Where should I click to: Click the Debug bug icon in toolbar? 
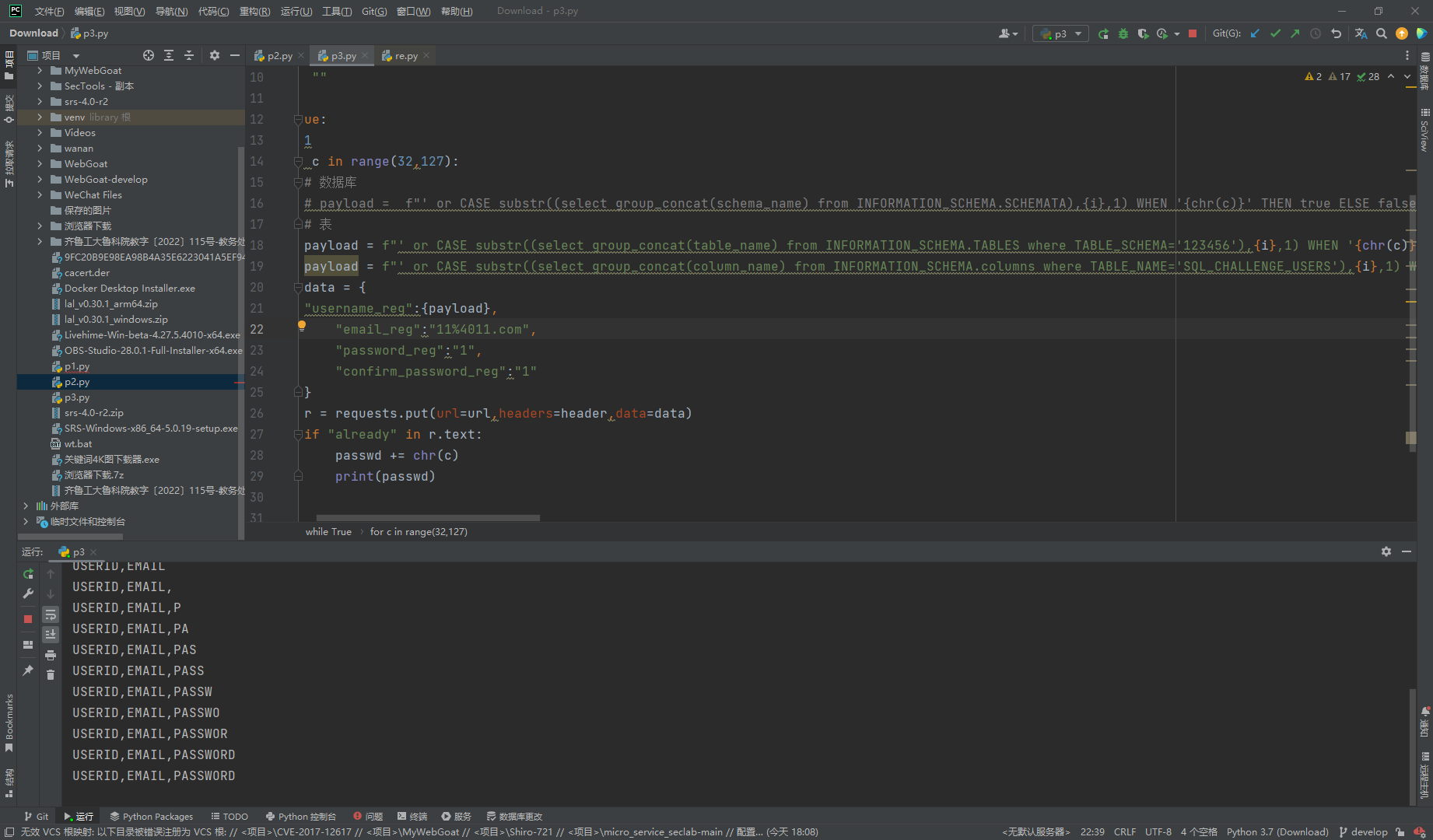coord(1123,33)
